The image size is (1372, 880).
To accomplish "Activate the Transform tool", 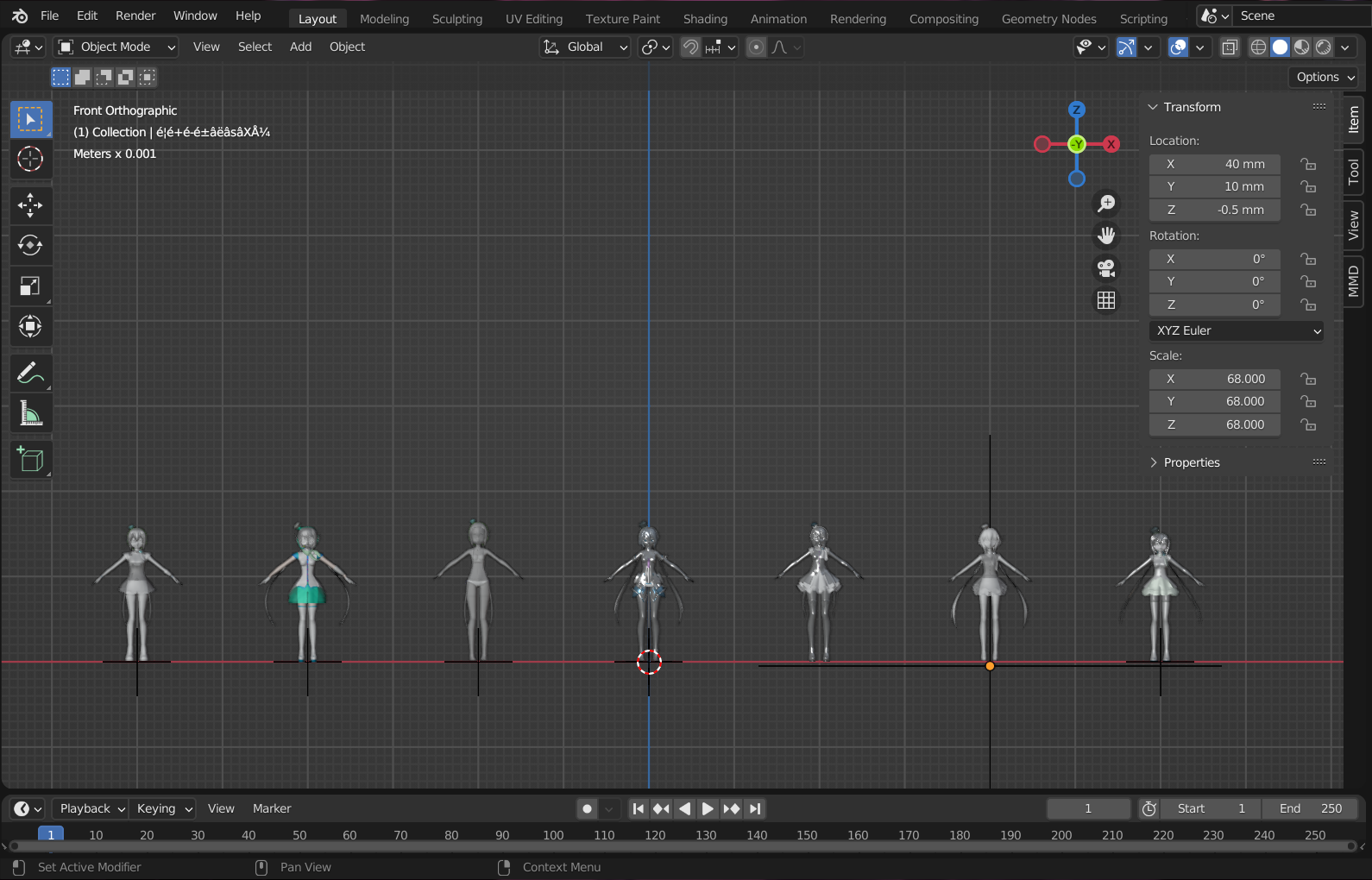I will [31, 326].
